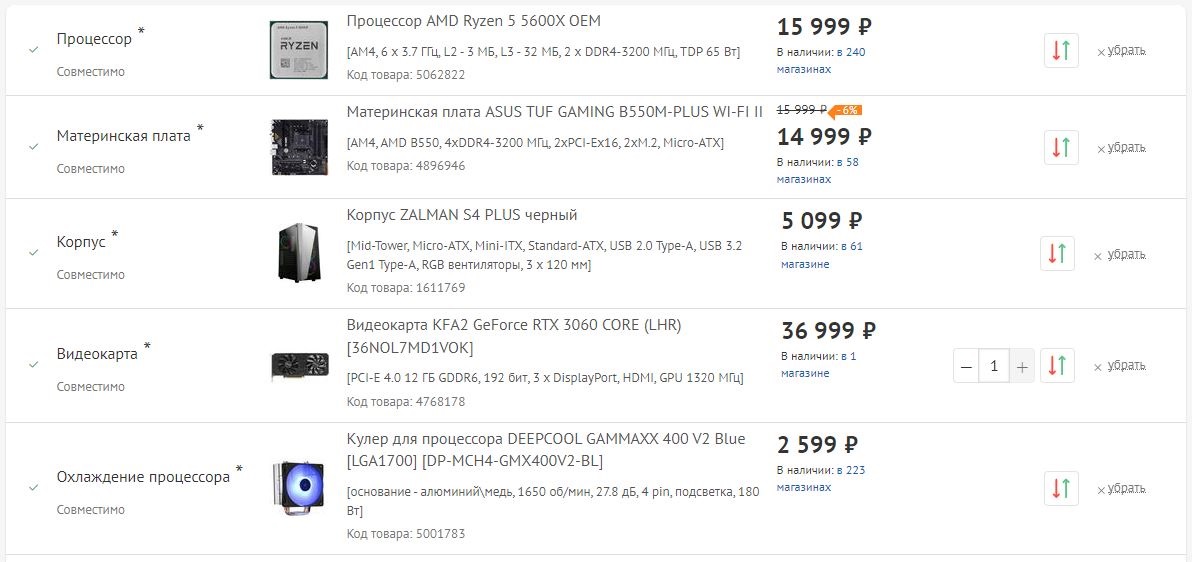The width and height of the screenshot is (1192, 562).
Task: Open the AMD Ryzen 5 5600X product title
Action: [474, 21]
